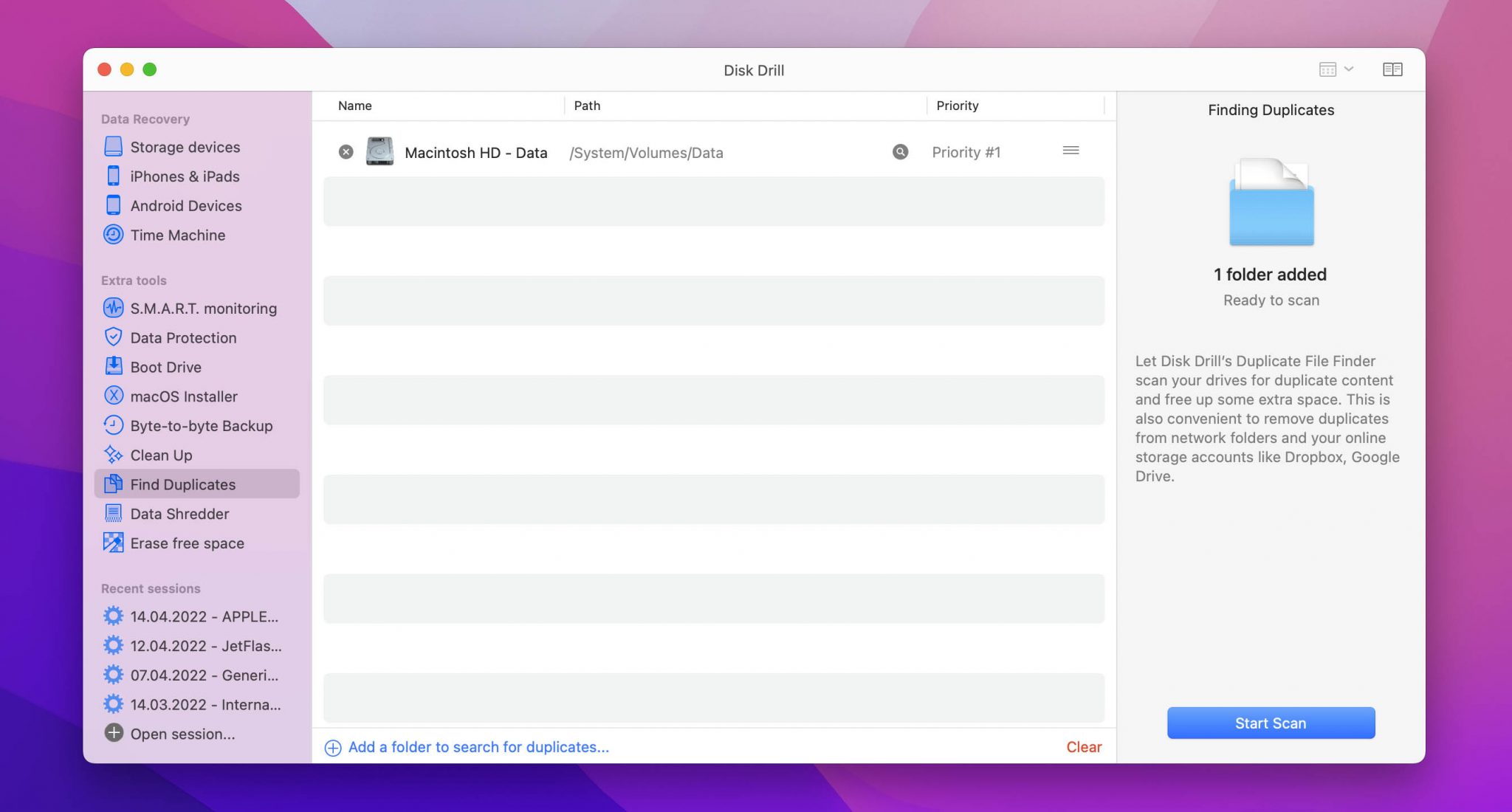Screen dimensions: 1512x812
Task: Select the Data Shredder icon
Action: (x=113, y=513)
